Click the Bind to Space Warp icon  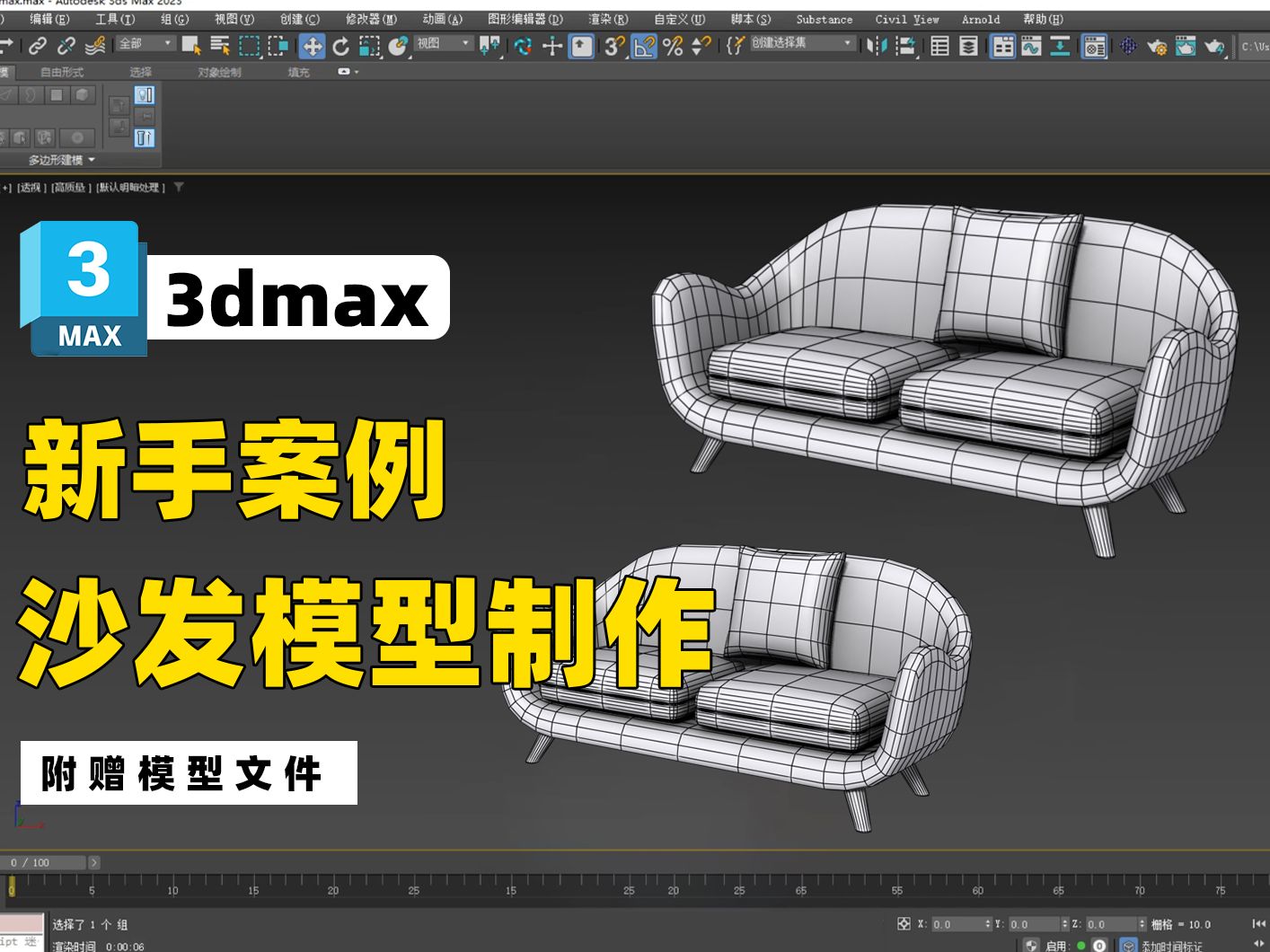[x=95, y=45]
